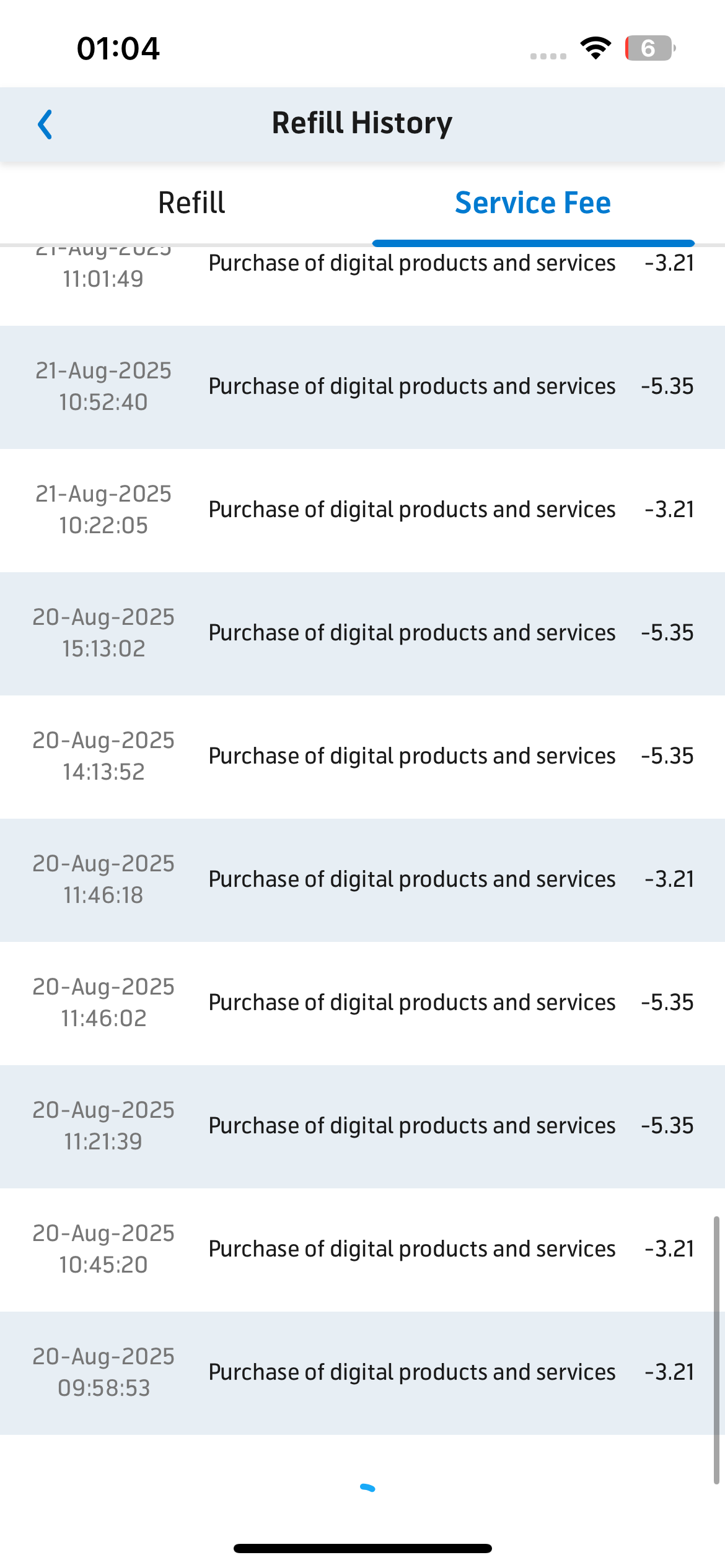Tap the blue loading spinner at bottom

(x=367, y=1488)
